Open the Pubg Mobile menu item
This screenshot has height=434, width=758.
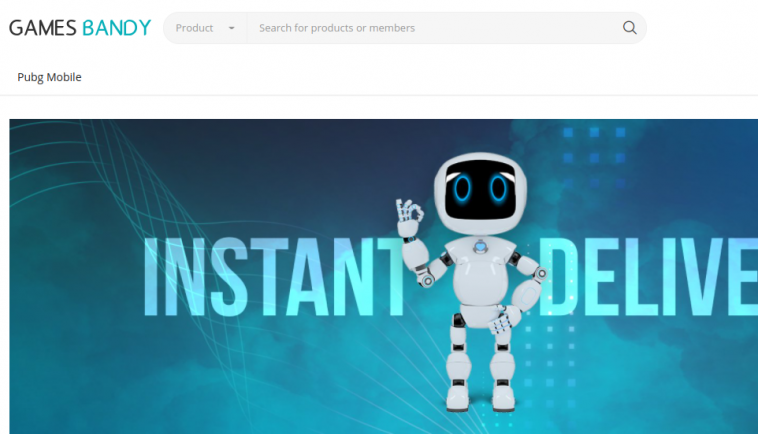(x=49, y=77)
